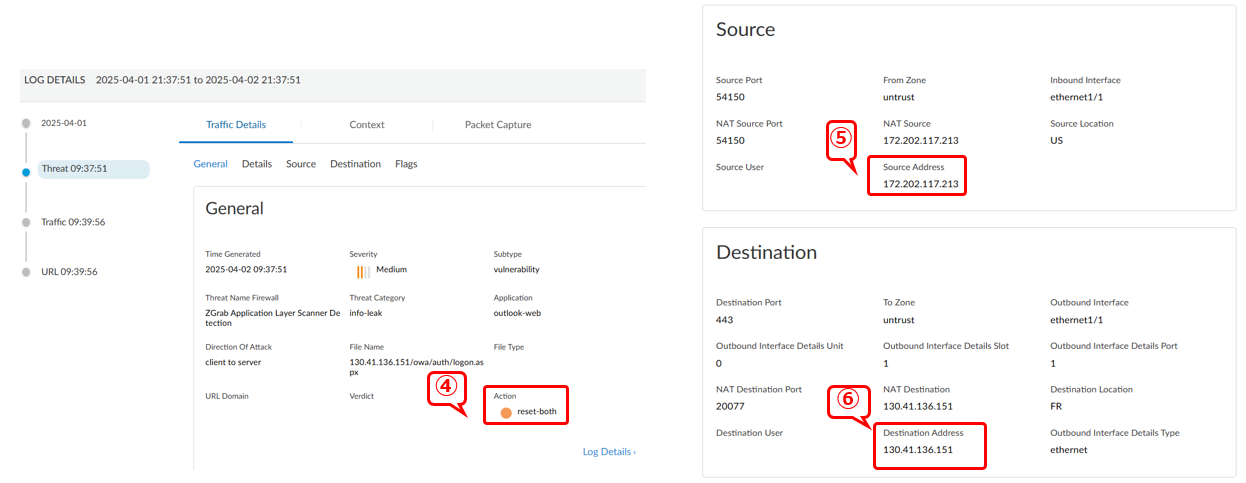Jump to the Flags section link
The width and height of the screenshot is (1246, 483).
[406, 164]
